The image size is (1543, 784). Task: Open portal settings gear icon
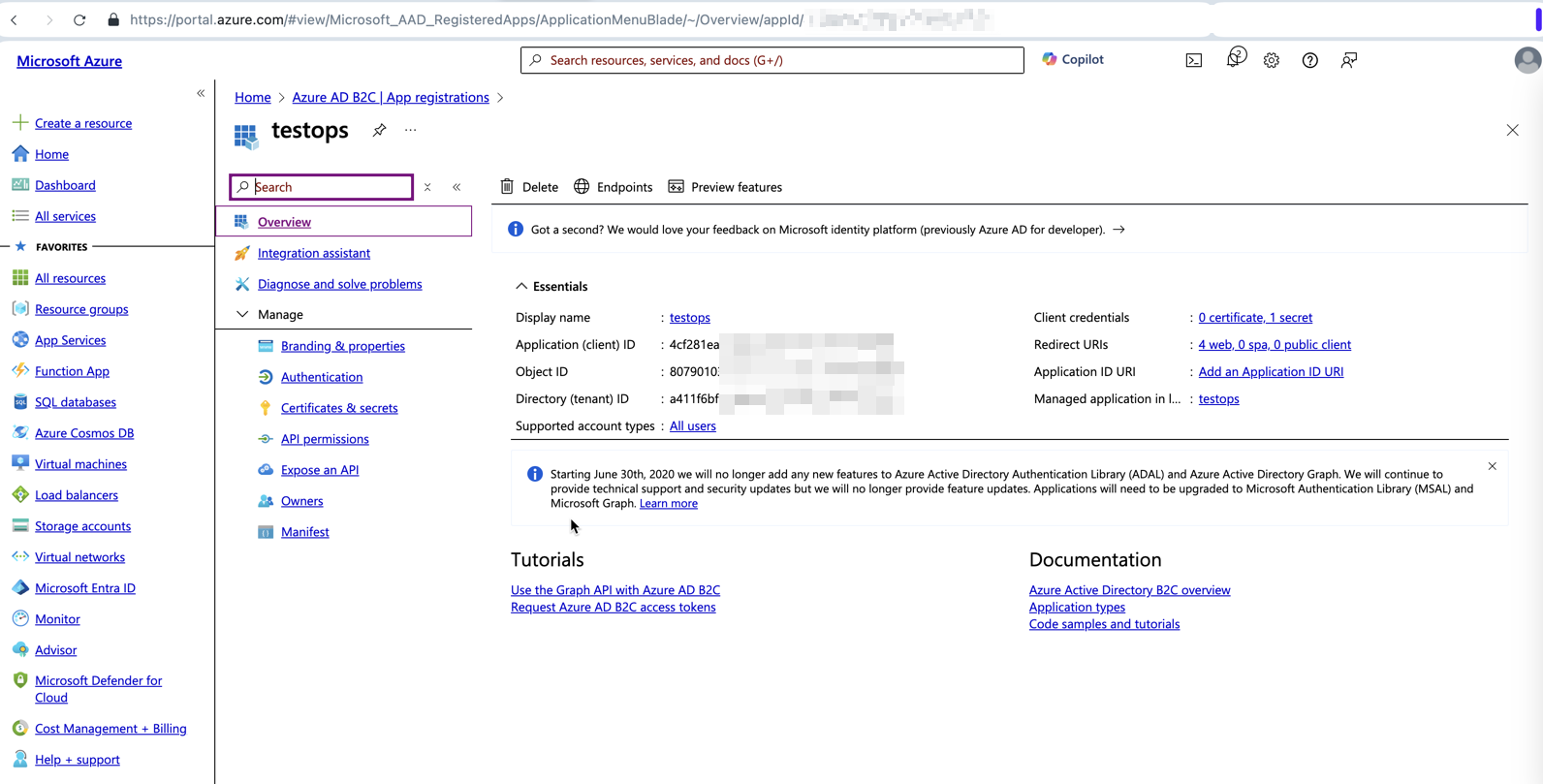[1271, 60]
